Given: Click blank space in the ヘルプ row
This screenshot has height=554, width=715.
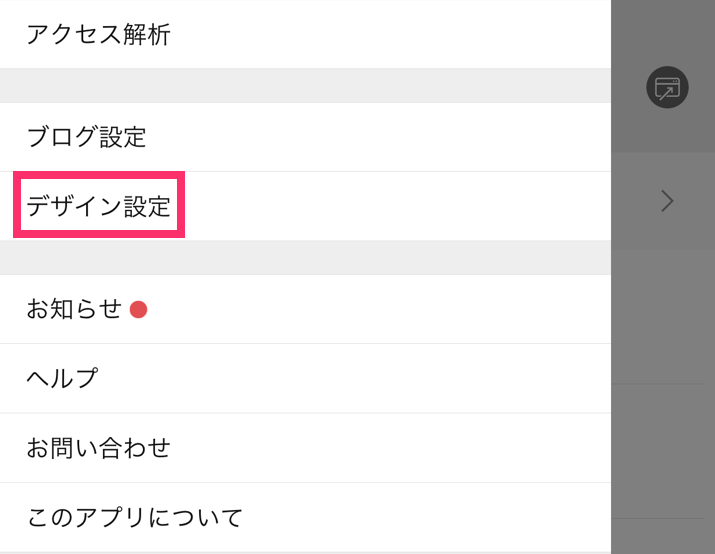Looking at the screenshot, I should (x=356, y=378).
